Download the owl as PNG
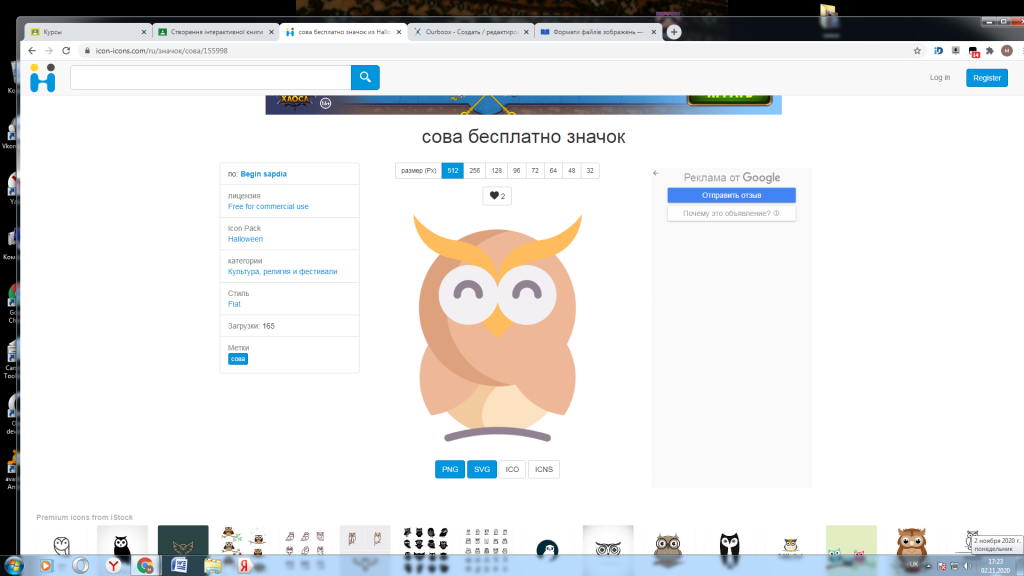The width and height of the screenshot is (1024, 576). [450, 469]
